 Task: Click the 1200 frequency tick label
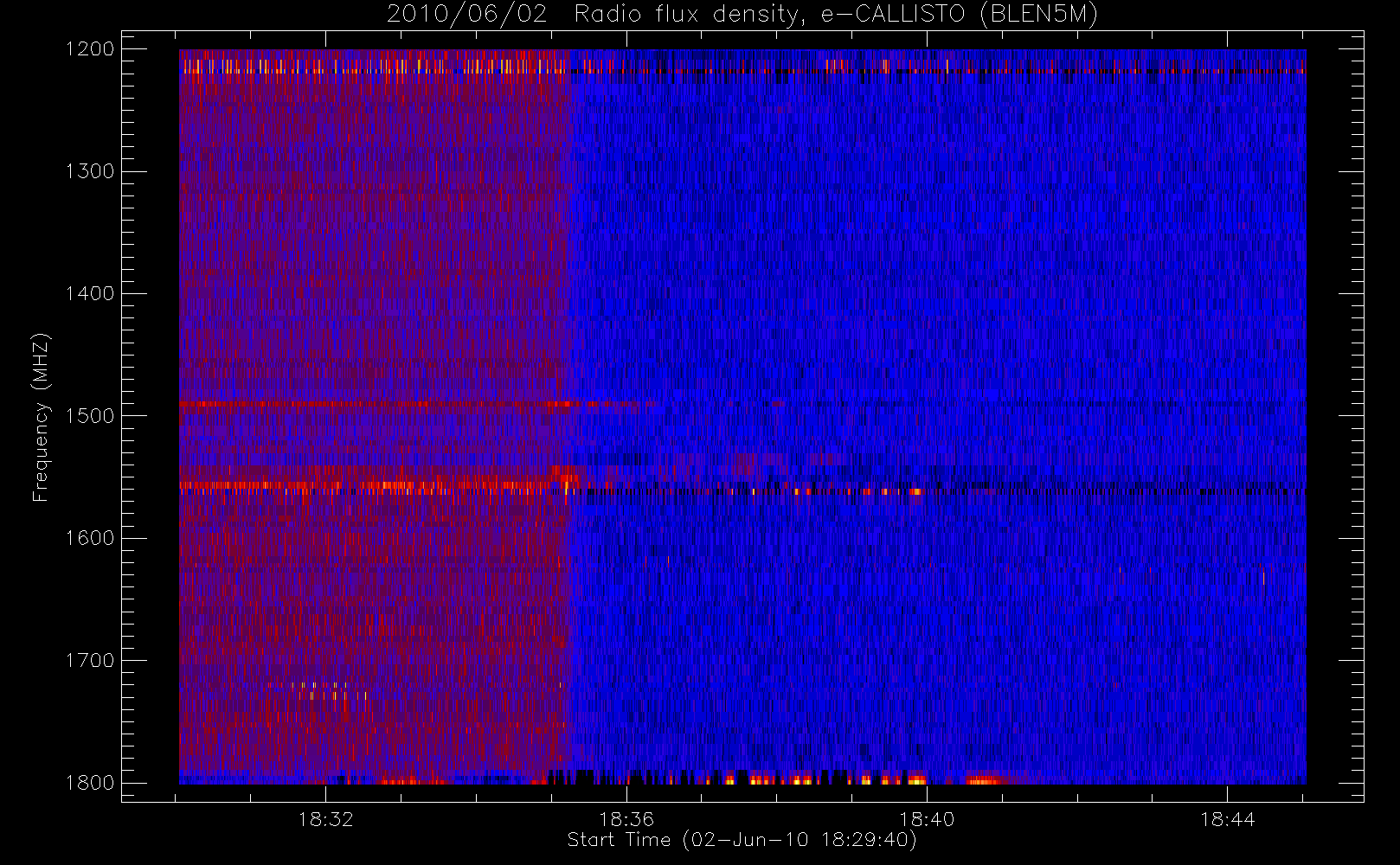tap(90, 49)
